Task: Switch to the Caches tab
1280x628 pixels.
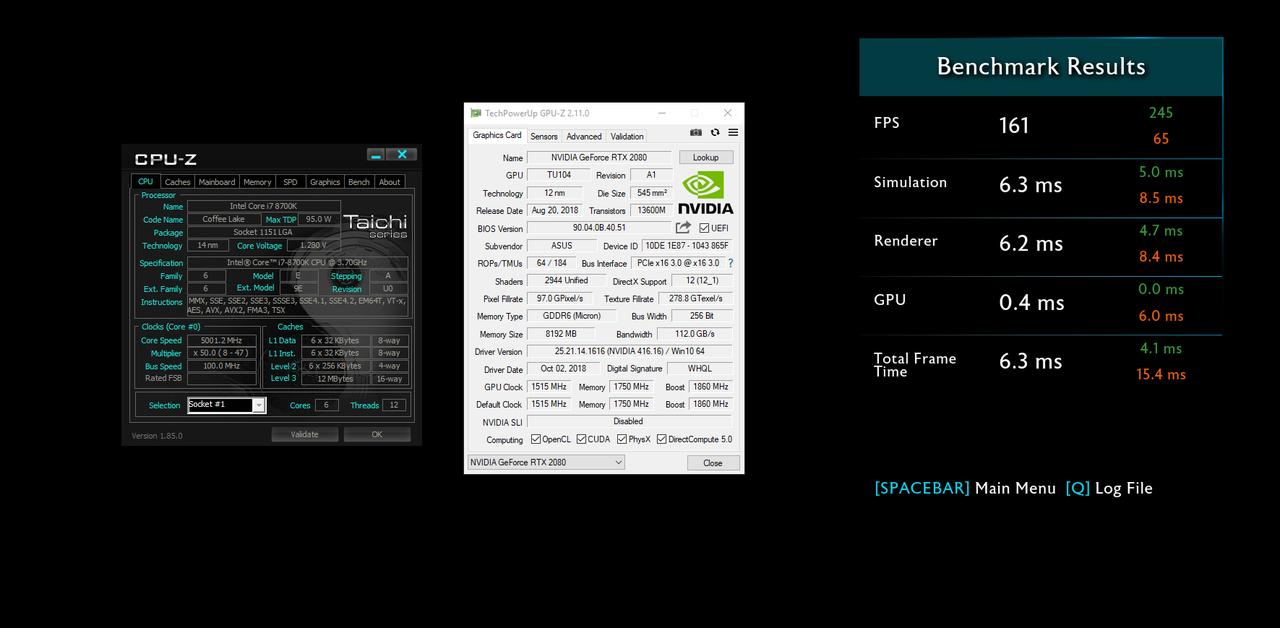Action: 177,182
